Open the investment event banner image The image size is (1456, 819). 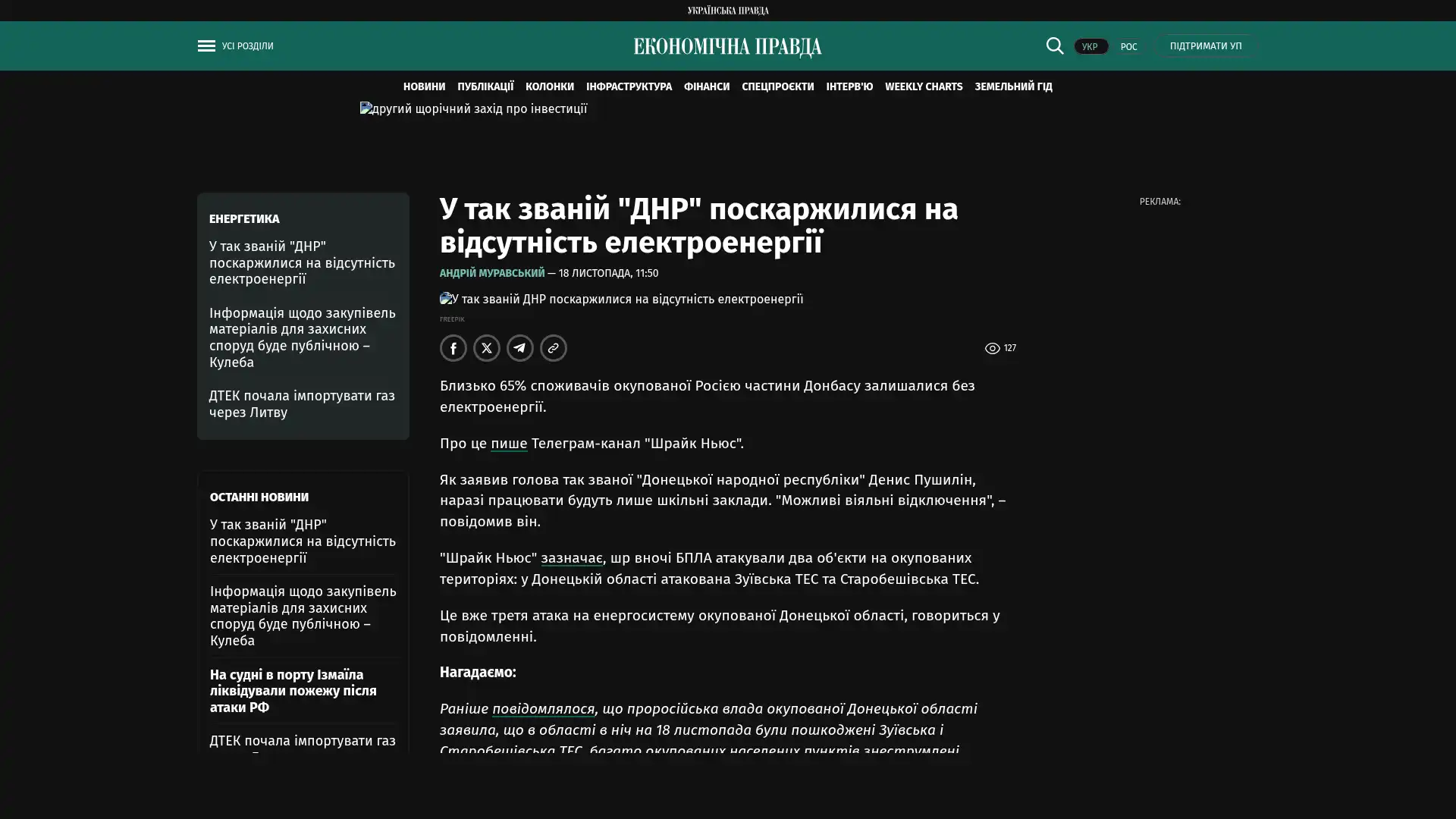(473, 109)
